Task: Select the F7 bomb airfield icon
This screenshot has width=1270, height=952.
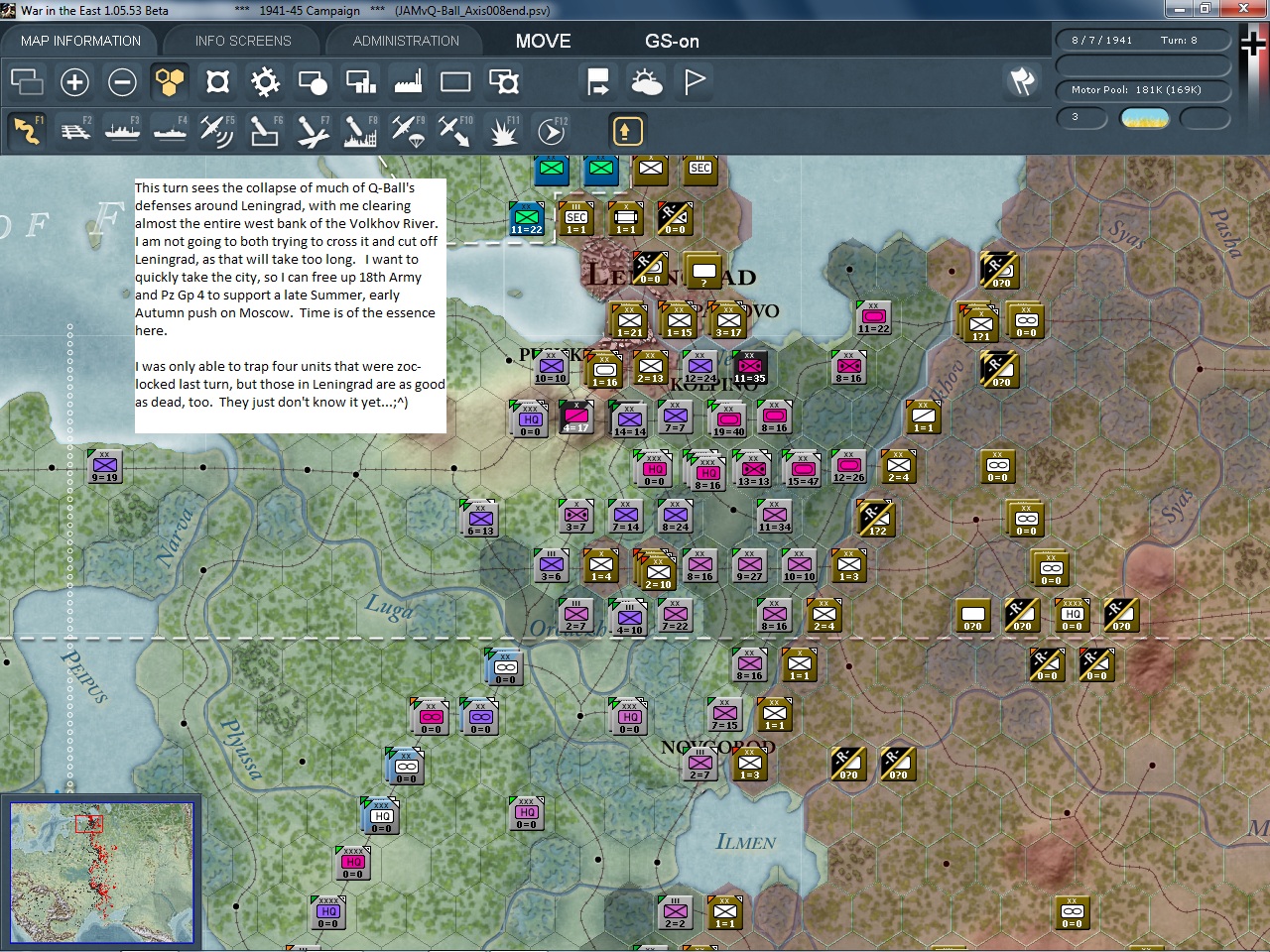Action: point(313,131)
